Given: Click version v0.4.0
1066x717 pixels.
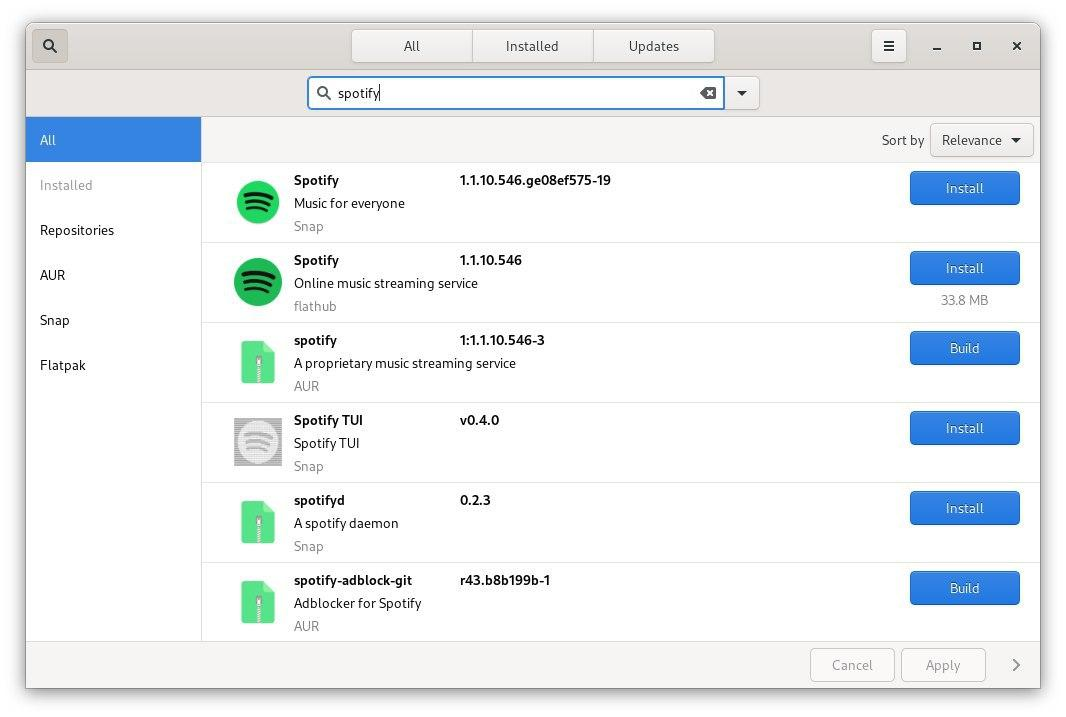Looking at the screenshot, I should pyautogui.click(x=479, y=420).
